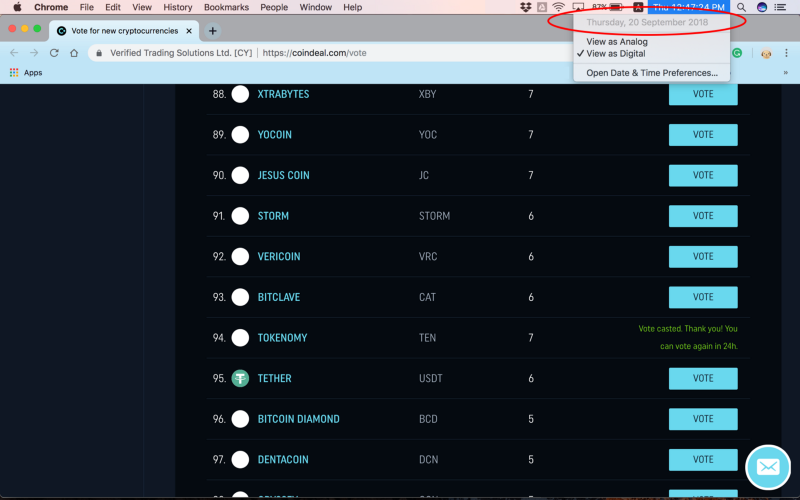Open the Wi-Fi status menu
800x500 pixels.
559,7
